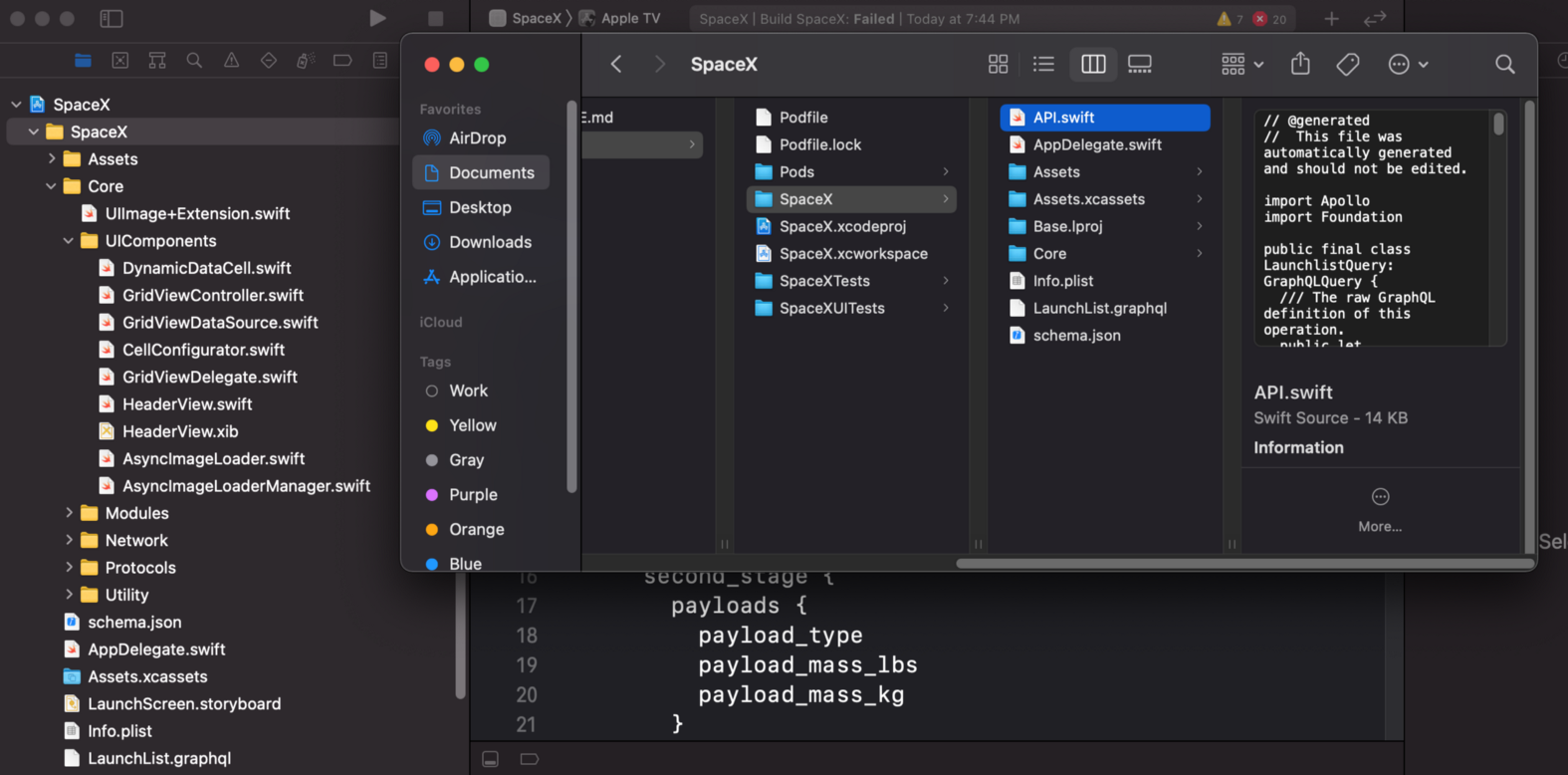
Task: Toggle the debug area at bottom
Action: [x=491, y=759]
